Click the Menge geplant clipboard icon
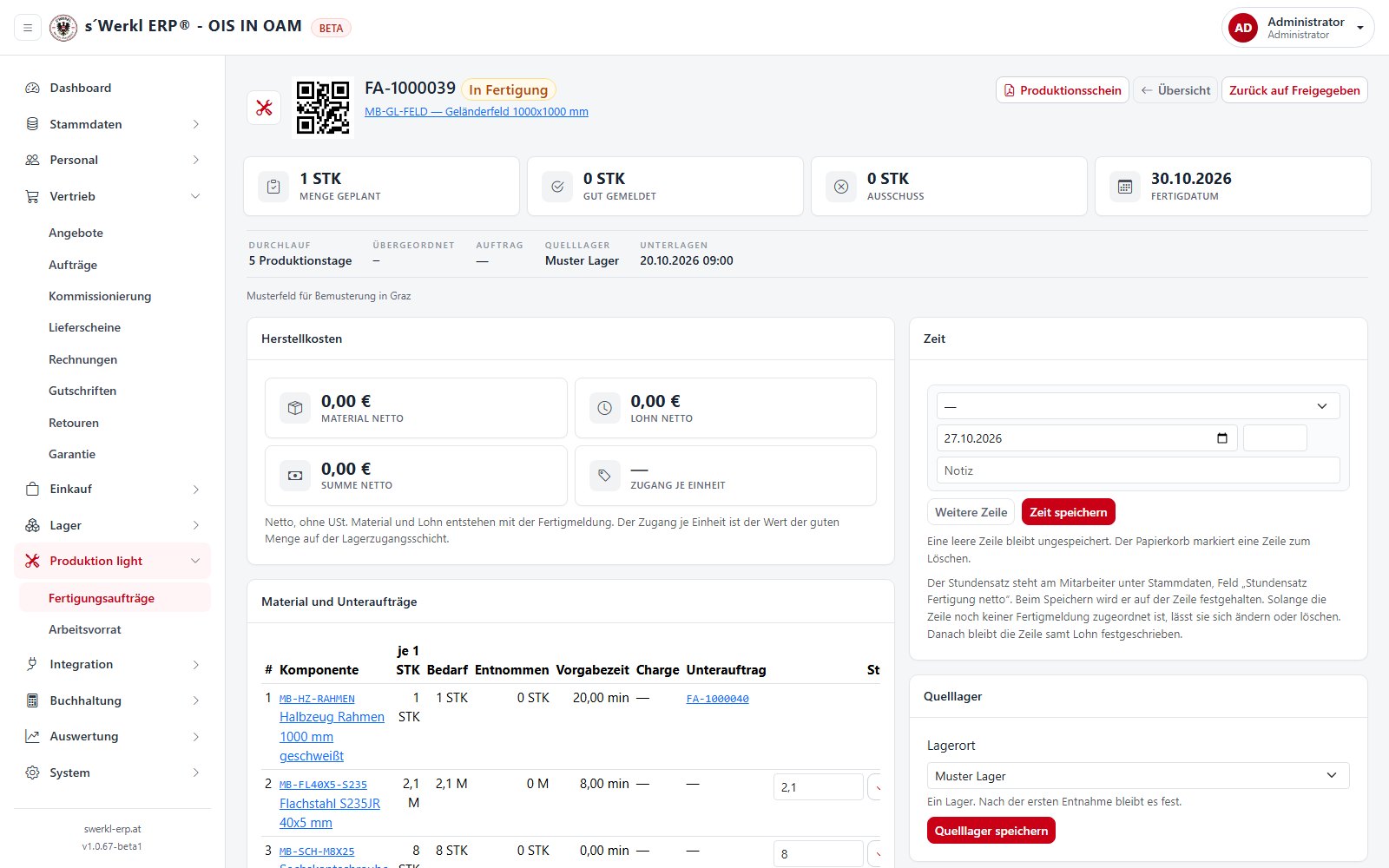Viewport: 1389px width, 868px height. (273, 187)
